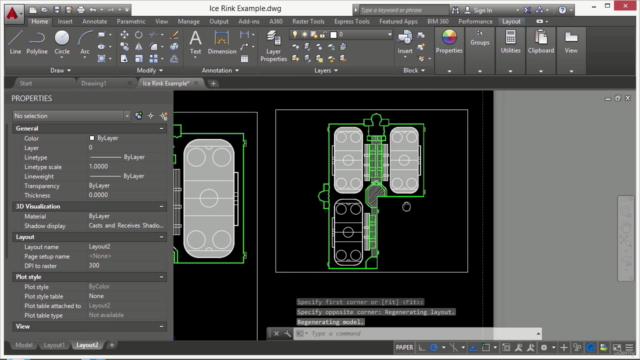
Task: Open Layer Properties manager
Action: point(273,46)
